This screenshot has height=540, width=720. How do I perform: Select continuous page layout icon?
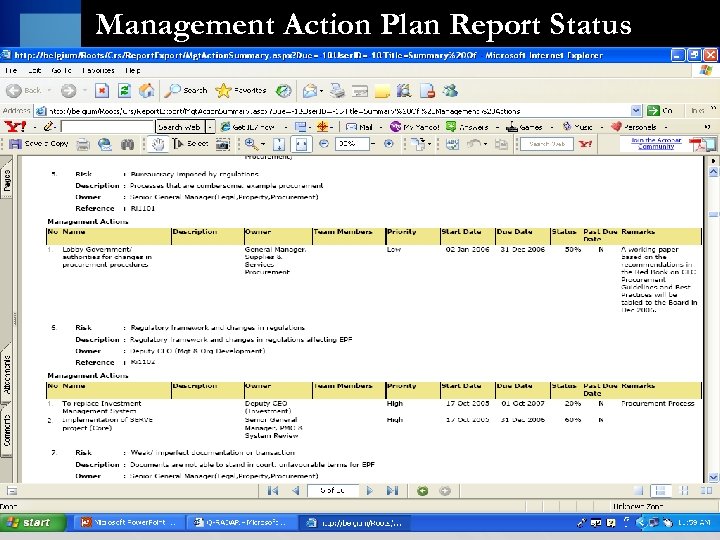tap(660, 491)
